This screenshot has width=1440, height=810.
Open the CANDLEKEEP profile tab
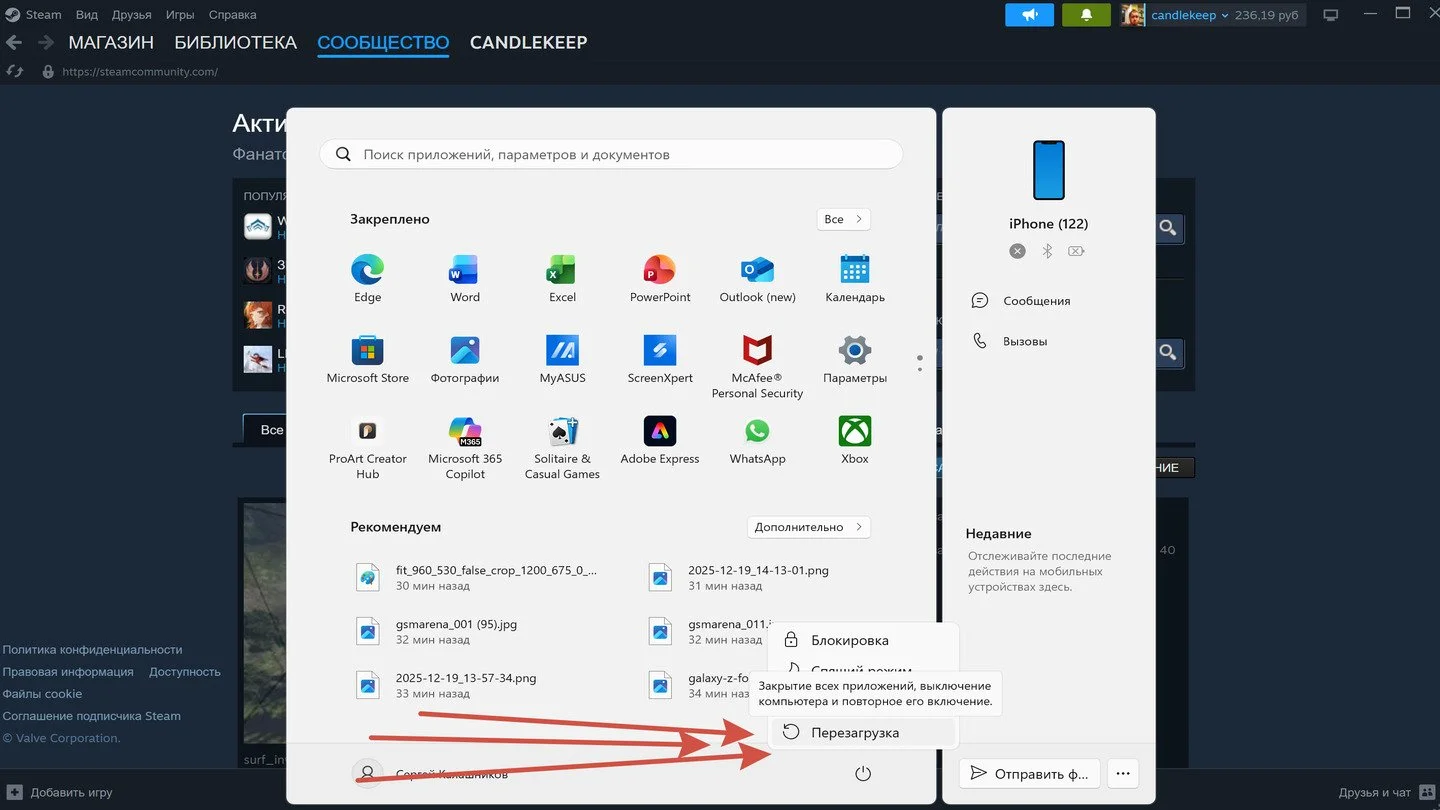pos(528,43)
